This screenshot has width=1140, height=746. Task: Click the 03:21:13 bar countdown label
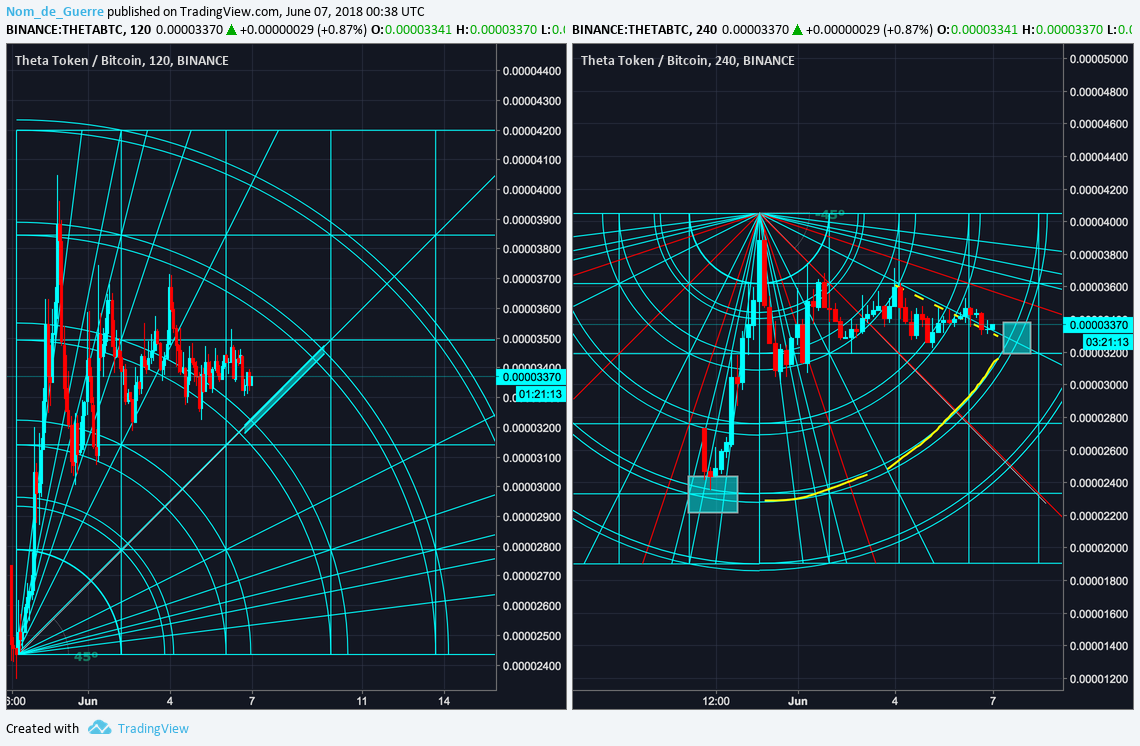pyautogui.click(x=1108, y=342)
